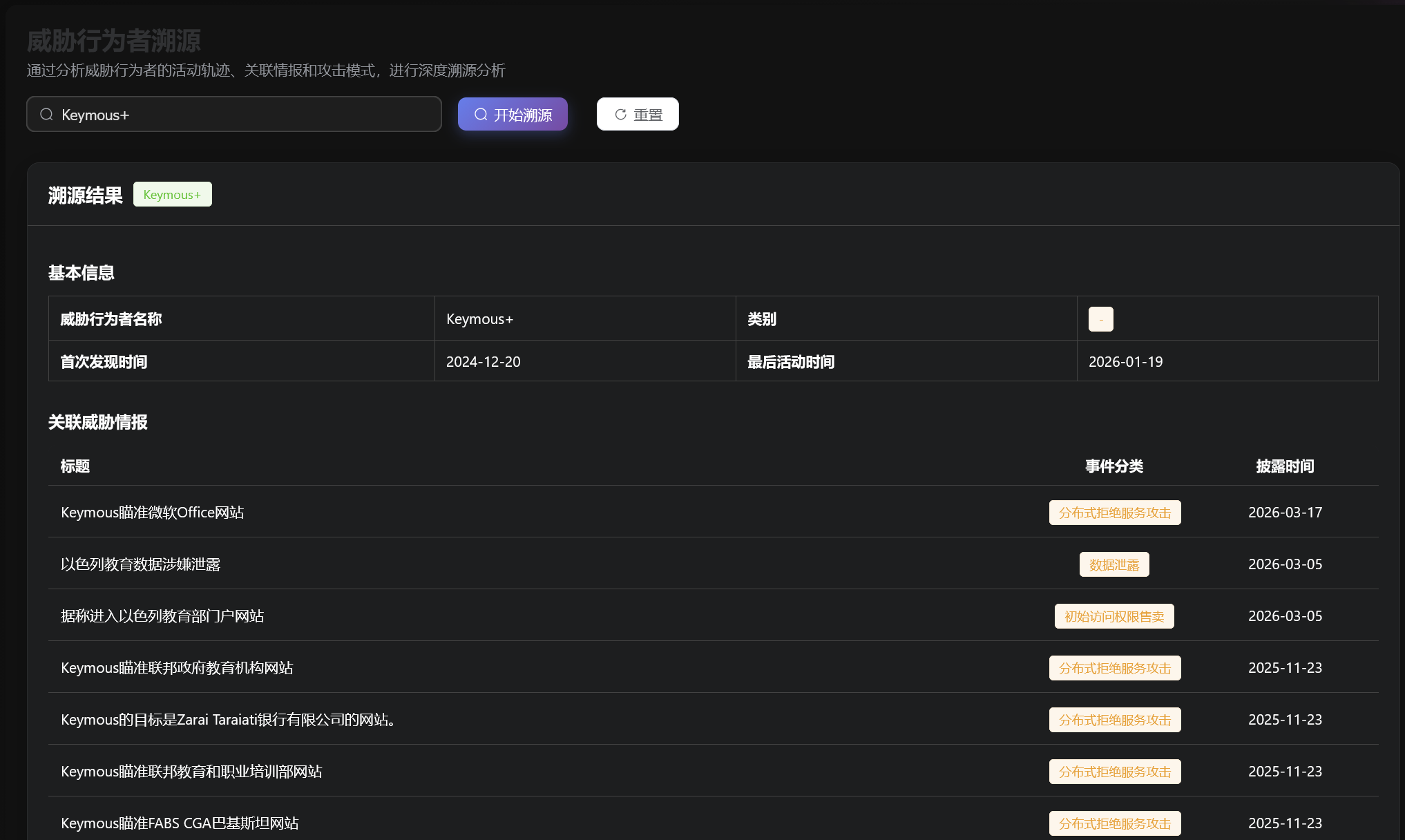1405x840 pixels.
Task: Click the 事件分类 column header
Action: click(1114, 466)
